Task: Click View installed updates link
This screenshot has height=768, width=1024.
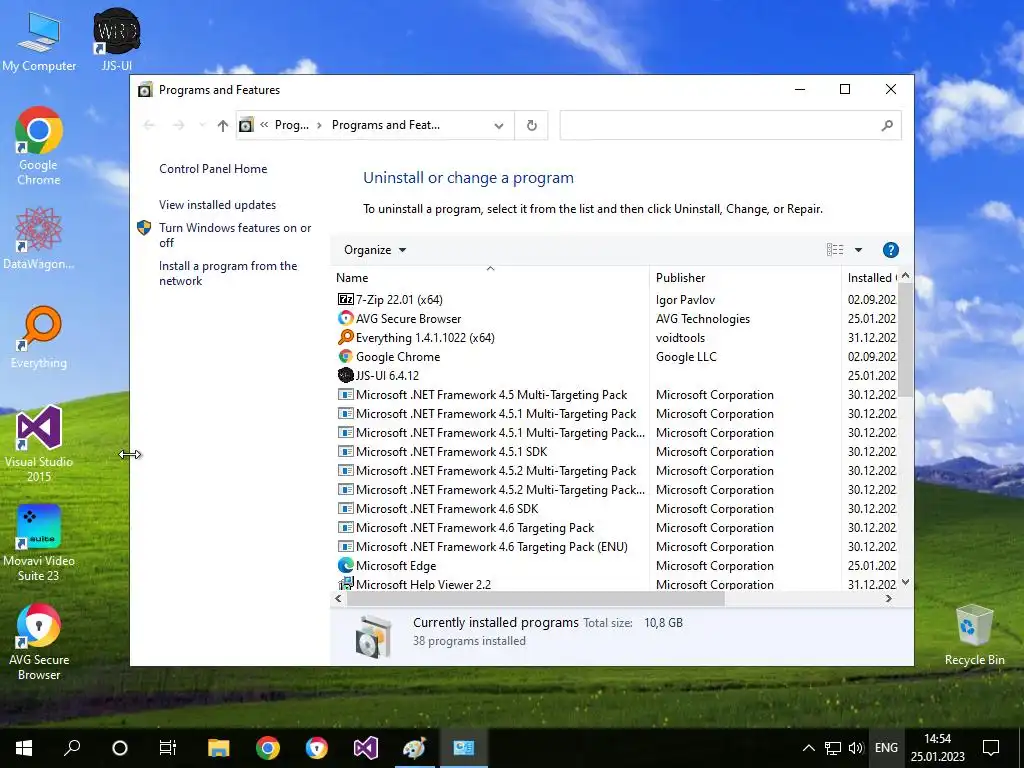Action: pyautogui.click(x=217, y=205)
